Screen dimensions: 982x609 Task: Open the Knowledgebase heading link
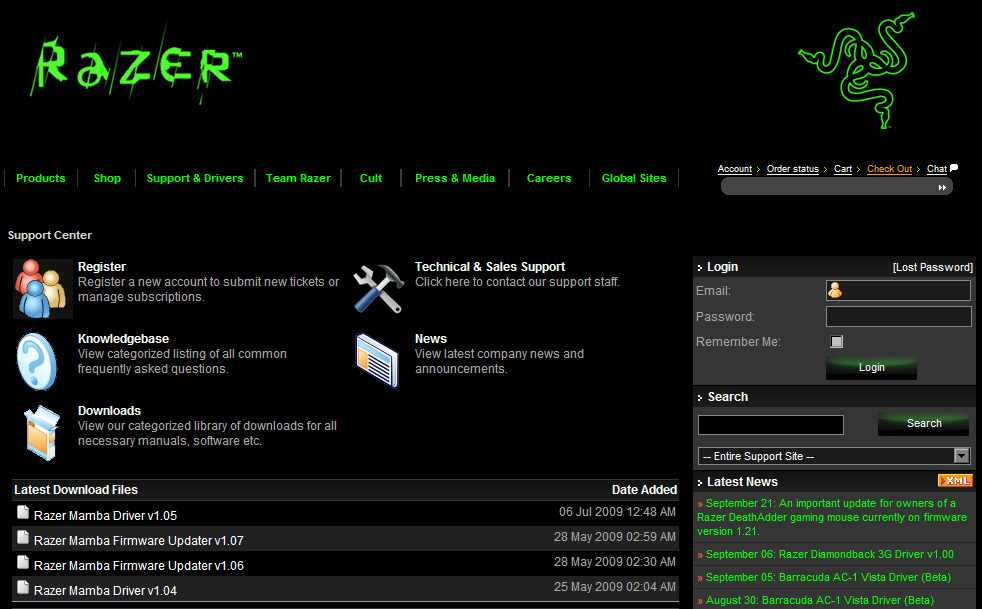123,339
